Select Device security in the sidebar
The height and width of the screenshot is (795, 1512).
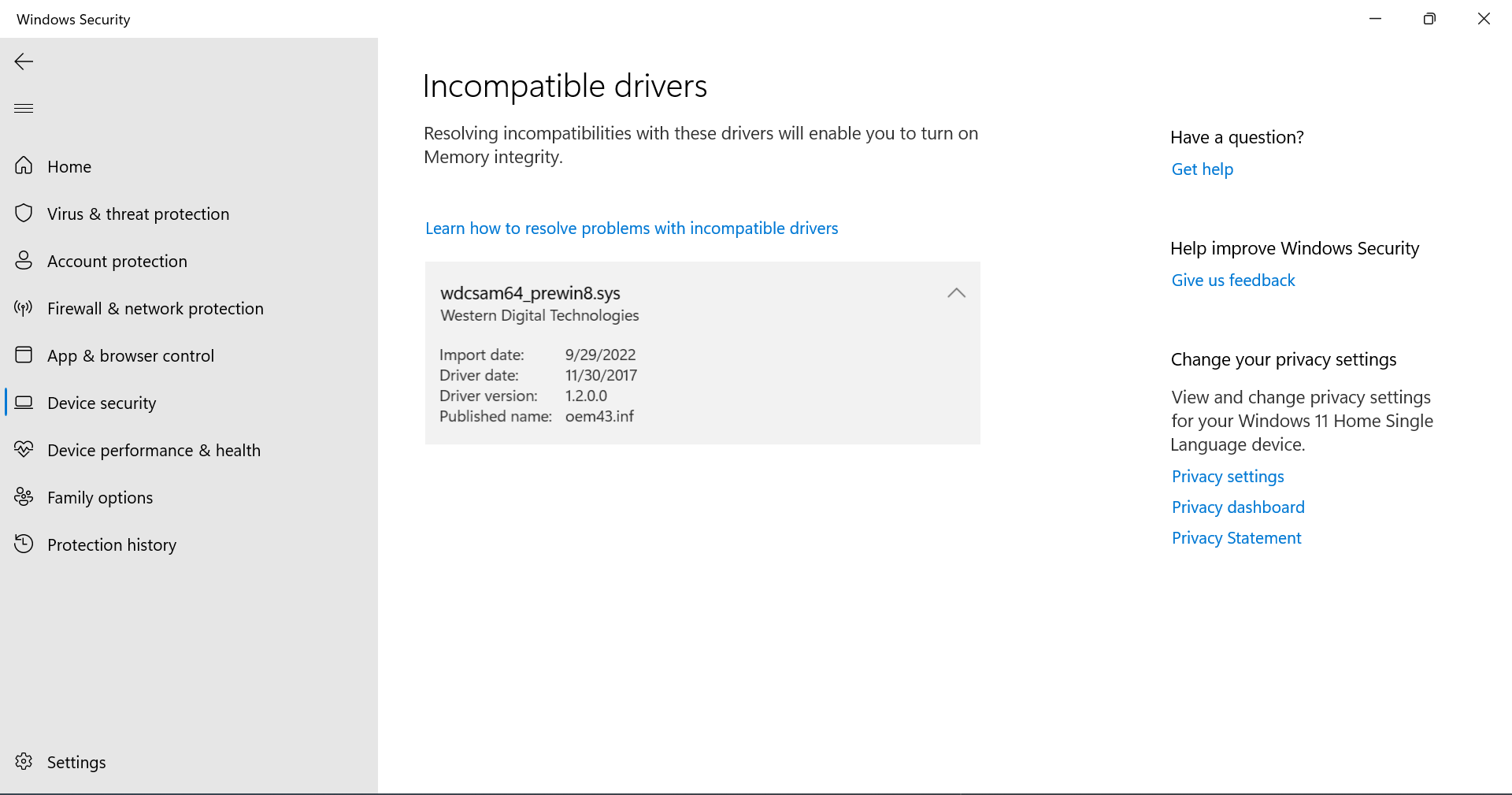pos(101,403)
